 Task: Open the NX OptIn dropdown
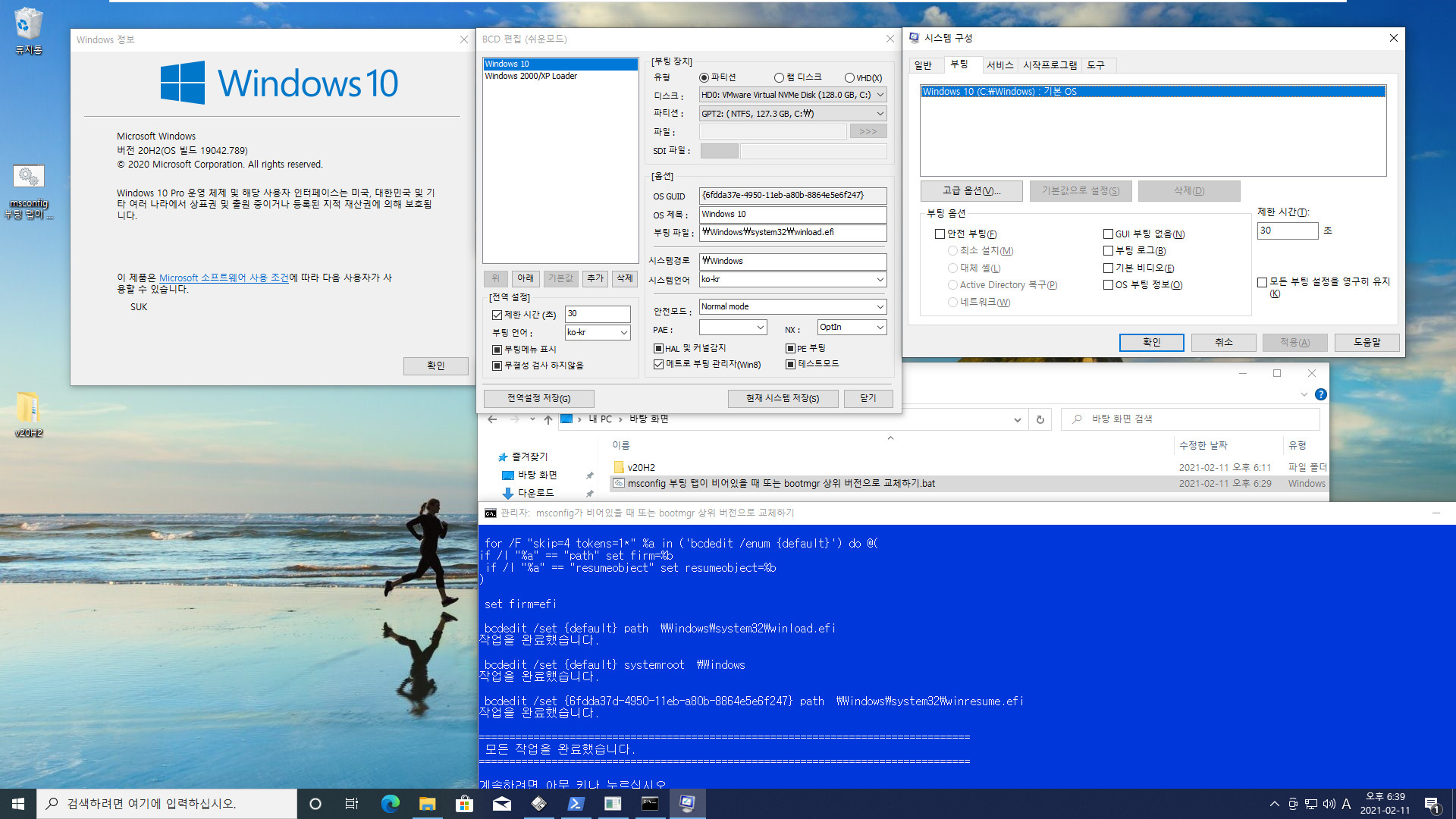(880, 327)
